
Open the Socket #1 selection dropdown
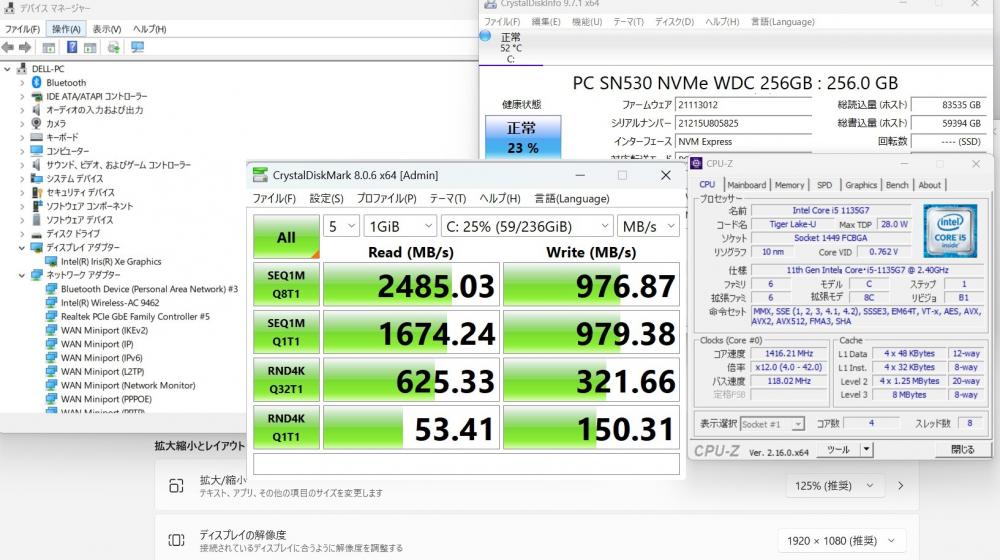pyautogui.click(x=772, y=424)
